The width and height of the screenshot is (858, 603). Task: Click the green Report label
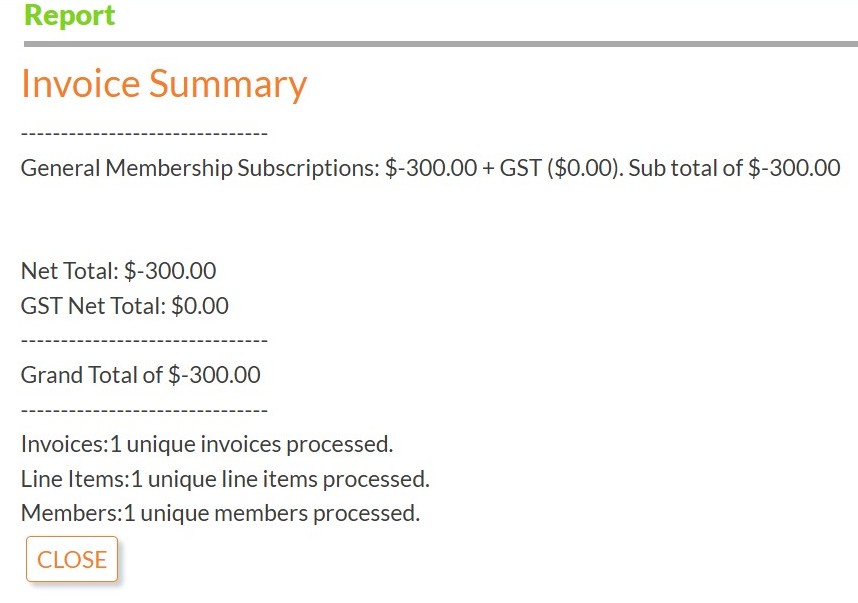[68, 15]
